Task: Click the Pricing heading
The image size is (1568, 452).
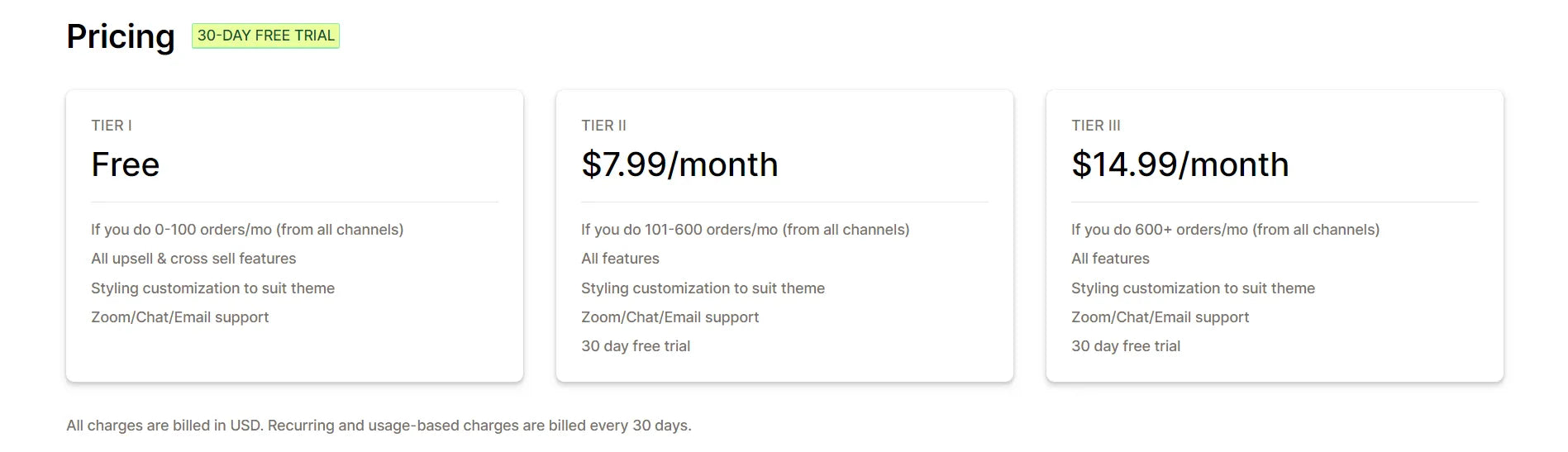Action: 121,36
